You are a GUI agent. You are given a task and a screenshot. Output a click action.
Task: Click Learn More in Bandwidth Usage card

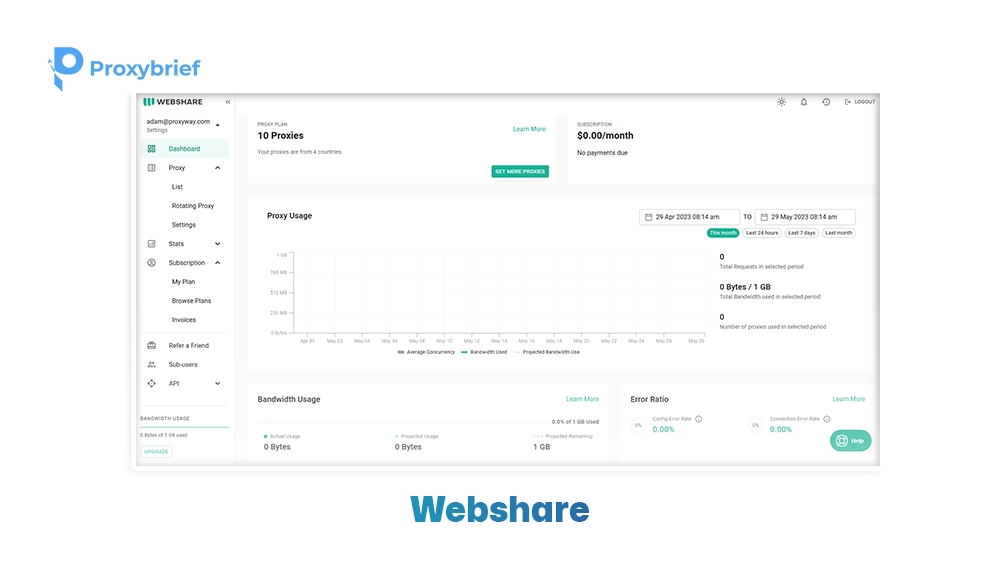[582, 399]
